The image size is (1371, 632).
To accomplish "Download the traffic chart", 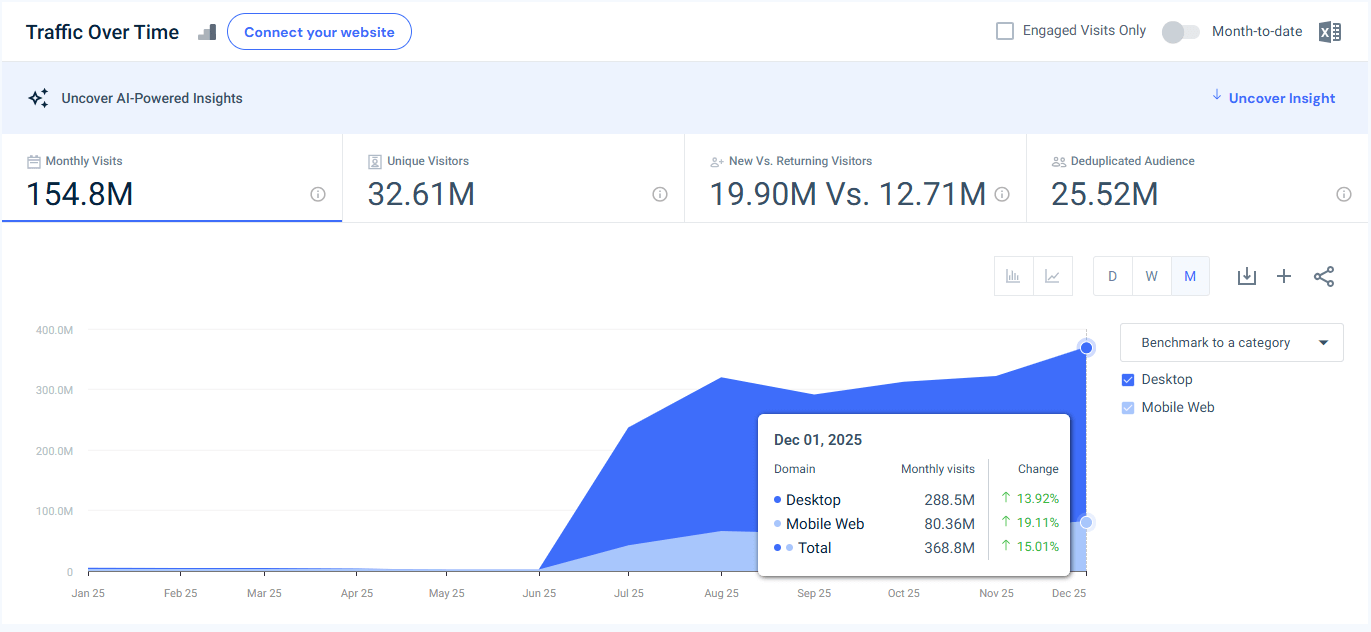I will tap(1246, 276).
